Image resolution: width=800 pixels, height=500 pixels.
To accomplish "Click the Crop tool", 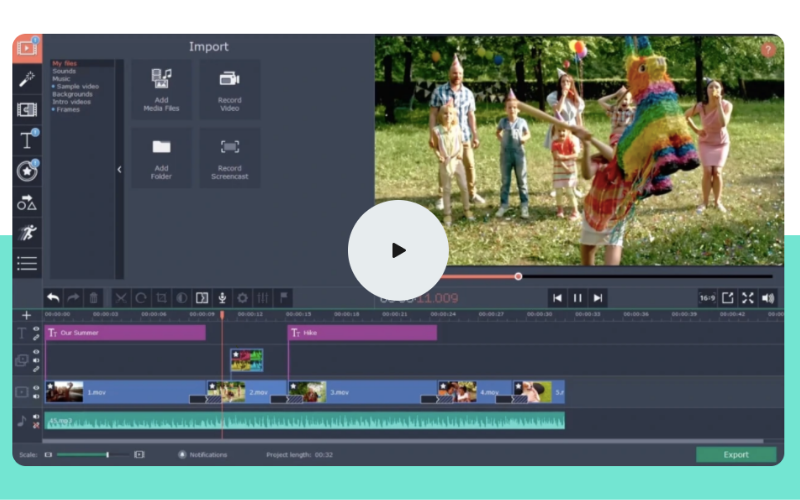I will (161, 298).
